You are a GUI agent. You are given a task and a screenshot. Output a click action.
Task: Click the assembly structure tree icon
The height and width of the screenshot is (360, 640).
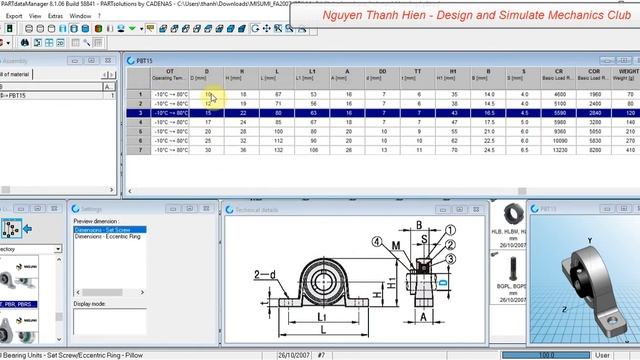pyautogui.click(x=11, y=229)
